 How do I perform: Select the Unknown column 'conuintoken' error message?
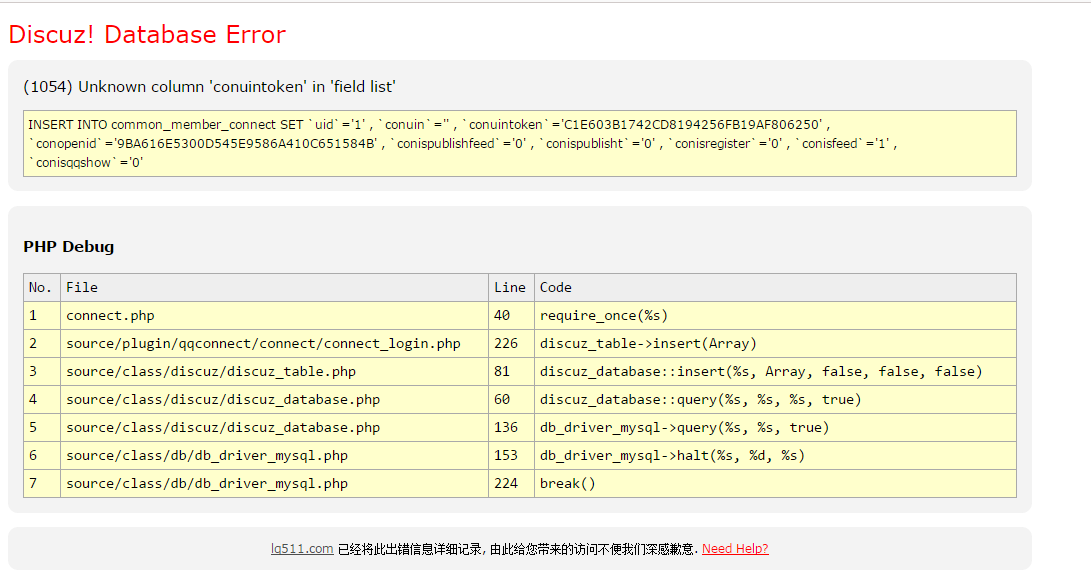(209, 87)
